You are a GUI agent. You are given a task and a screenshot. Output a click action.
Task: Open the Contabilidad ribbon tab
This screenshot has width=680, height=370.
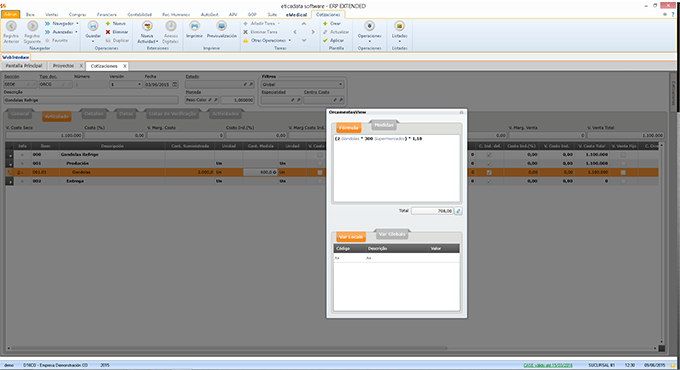[139, 14]
